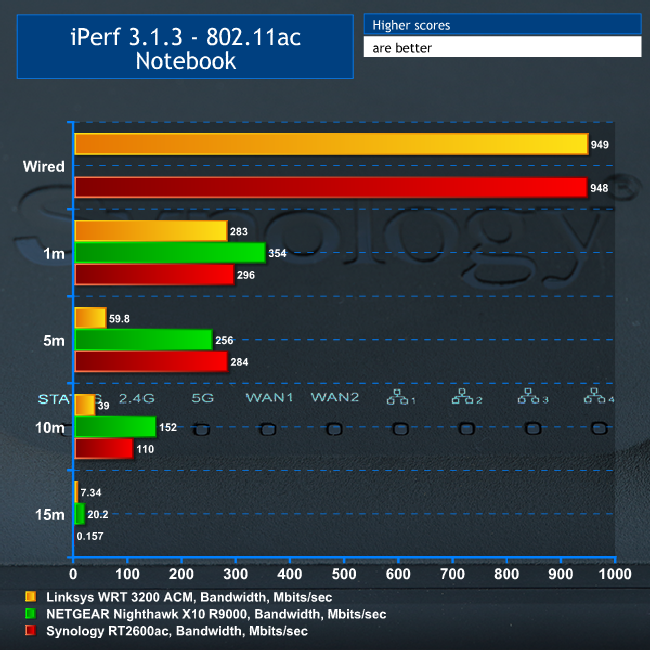Screen dimensions: 650x650
Task: Click the orange 5m bar valued 59.8
Action: (90, 318)
